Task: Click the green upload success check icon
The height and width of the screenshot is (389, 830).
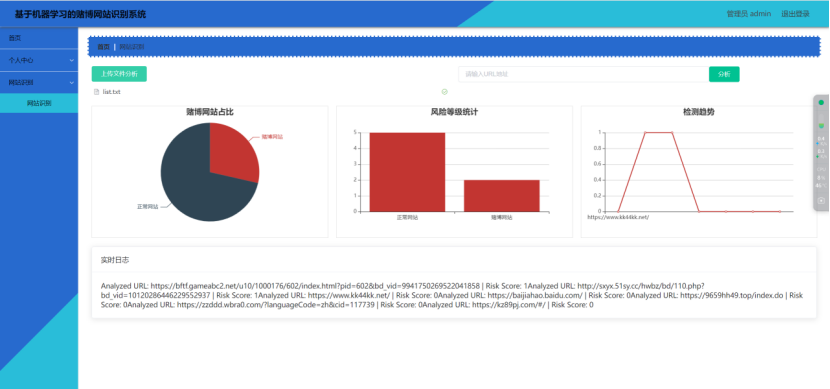Action: coord(445,92)
